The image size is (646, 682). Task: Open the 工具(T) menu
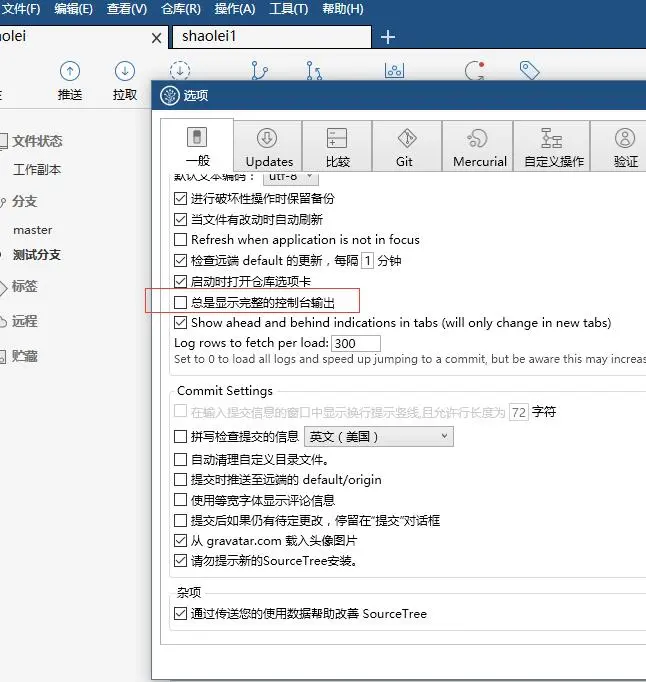[288, 9]
